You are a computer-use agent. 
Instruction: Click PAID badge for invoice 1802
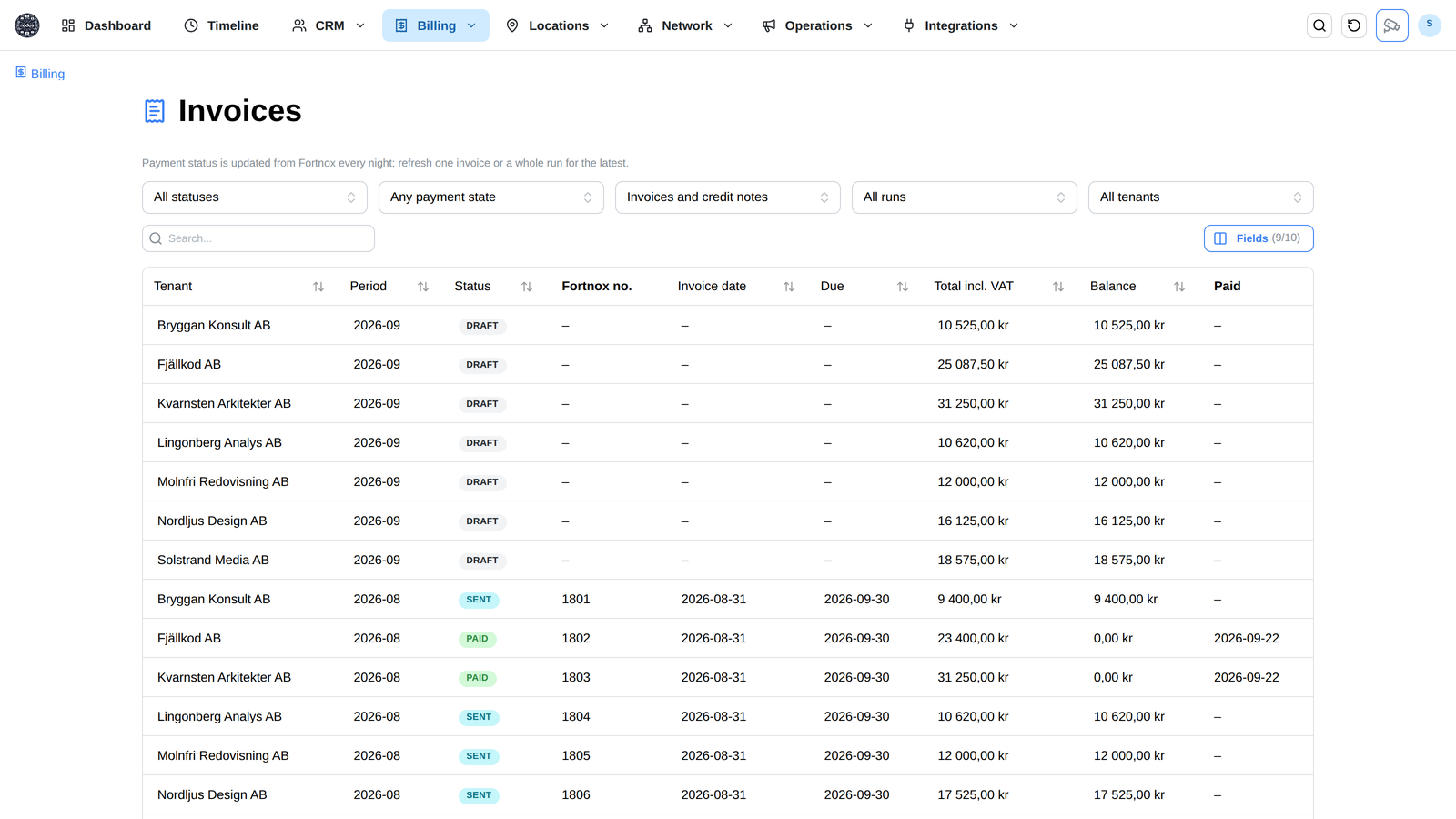click(478, 639)
